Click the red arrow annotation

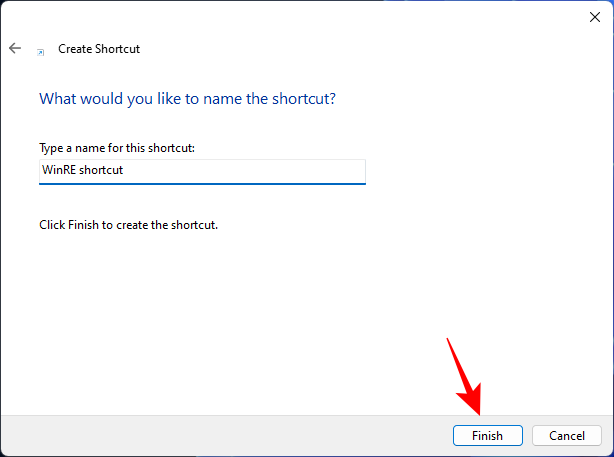(465, 377)
